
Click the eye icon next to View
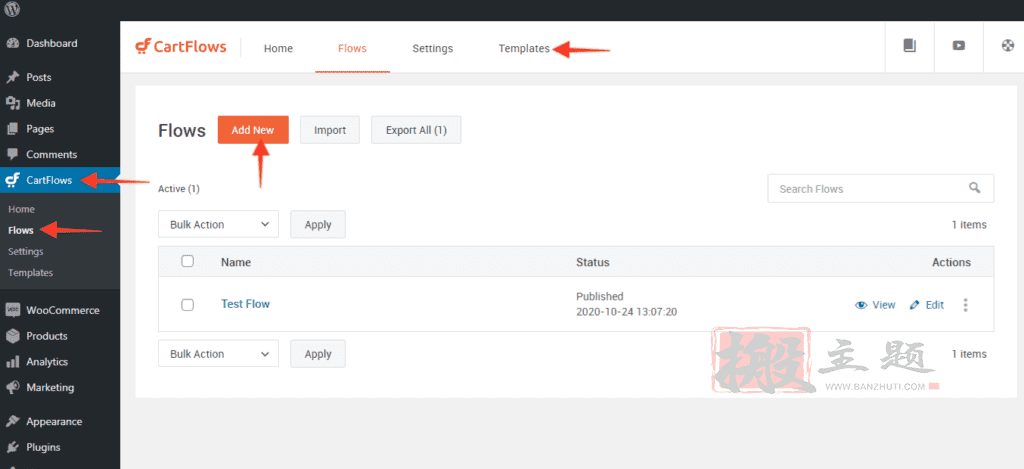click(x=861, y=305)
